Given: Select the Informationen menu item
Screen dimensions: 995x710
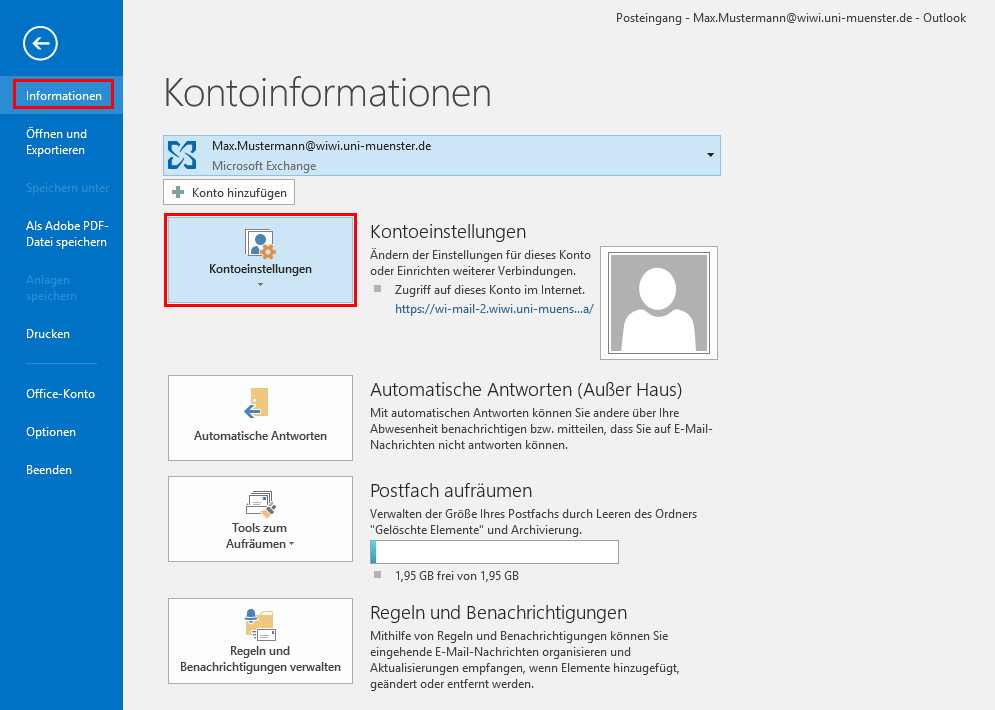Looking at the screenshot, I should point(63,95).
